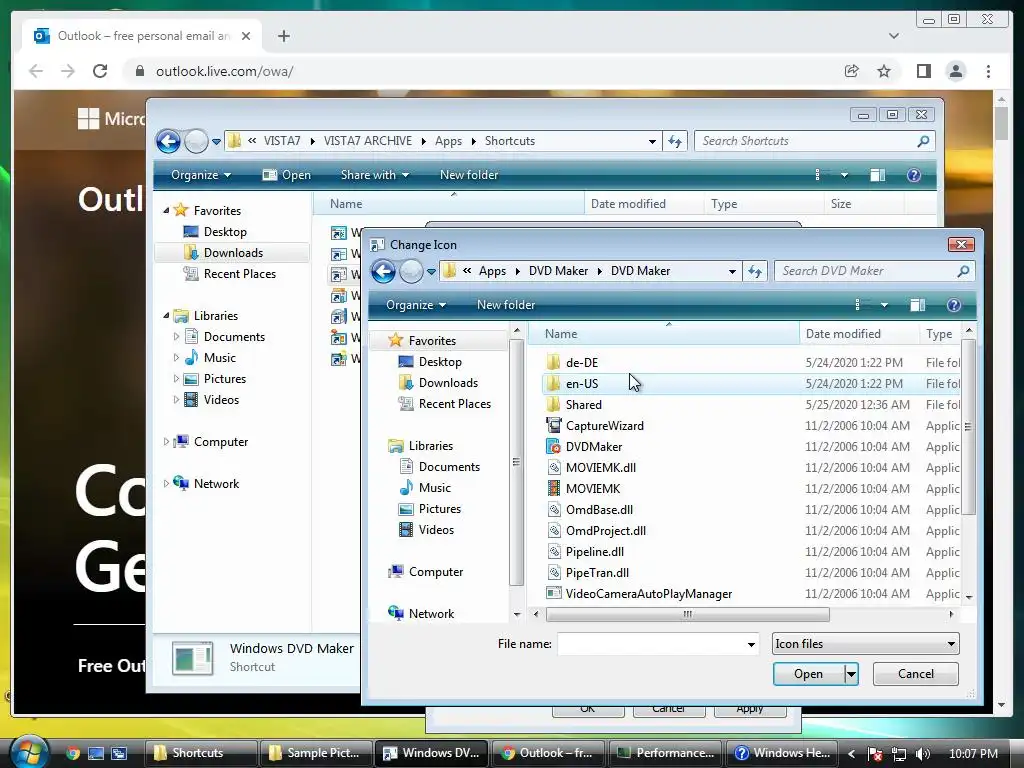Open Chrome's three-dot menu

coord(988,71)
